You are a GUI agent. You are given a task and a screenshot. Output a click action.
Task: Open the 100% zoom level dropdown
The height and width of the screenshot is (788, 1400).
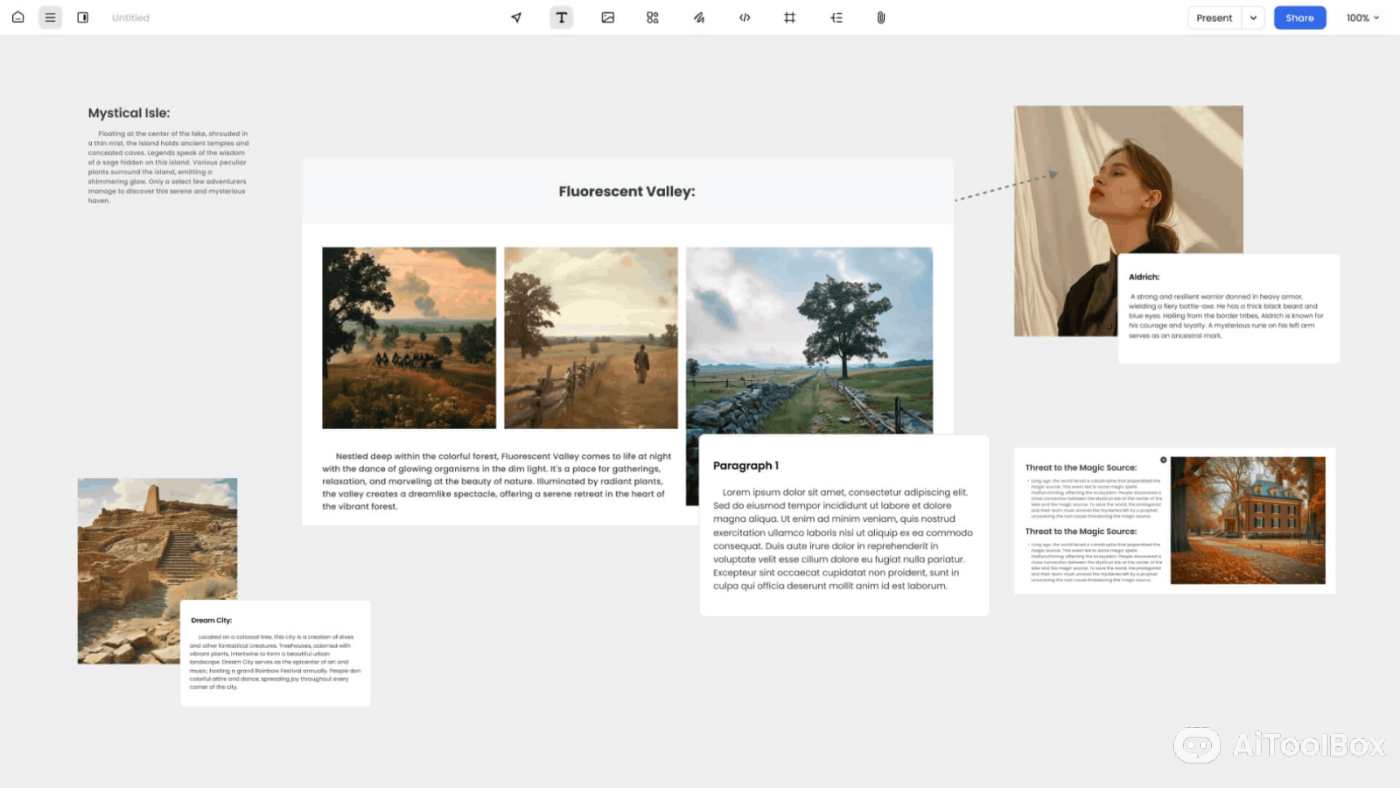[1362, 18]
